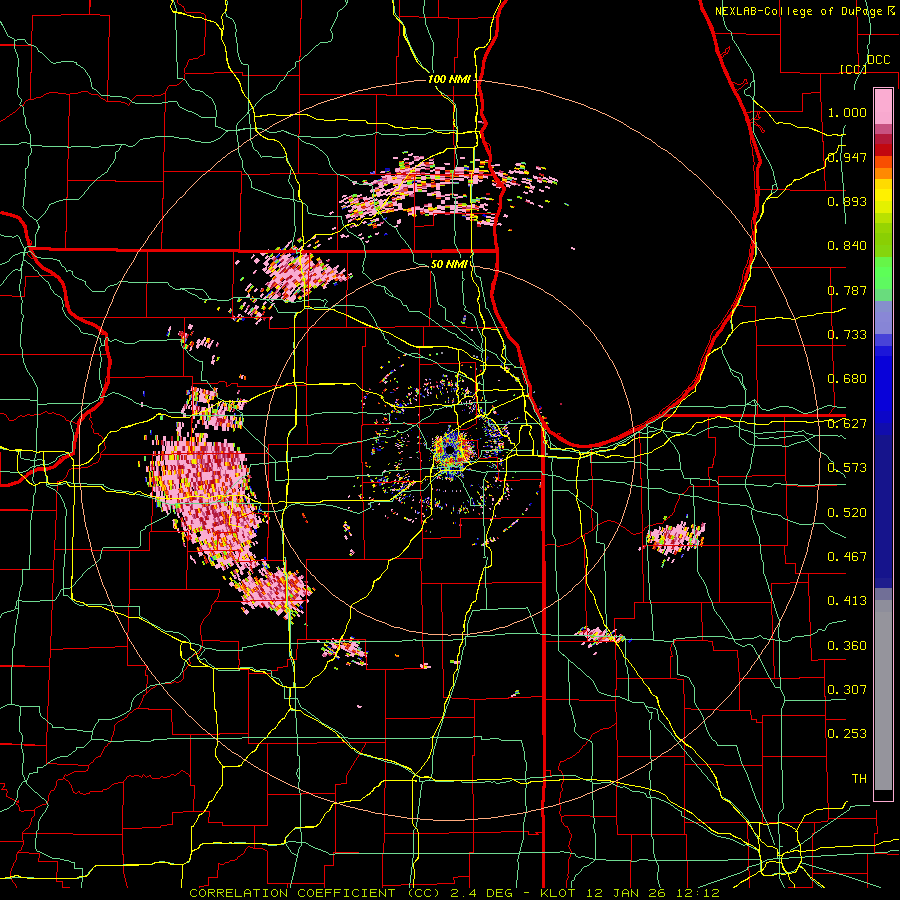Viewport: 900px width, 900px height.
Task: Click the 0.467 scale value
Action: pyautogui.click(x=847, y=557)
